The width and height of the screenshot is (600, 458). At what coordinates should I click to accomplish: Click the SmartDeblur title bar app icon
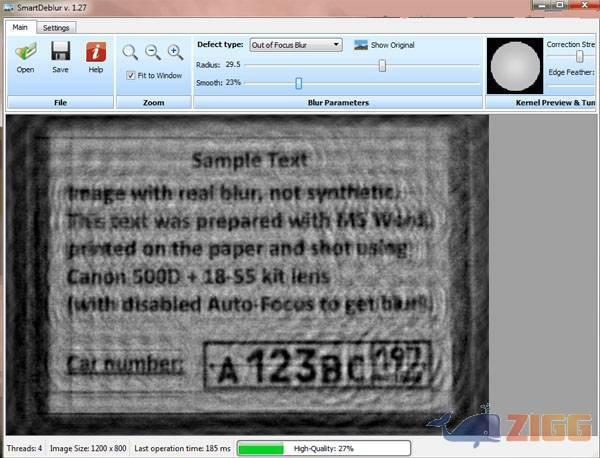click(x=9, y=8)
